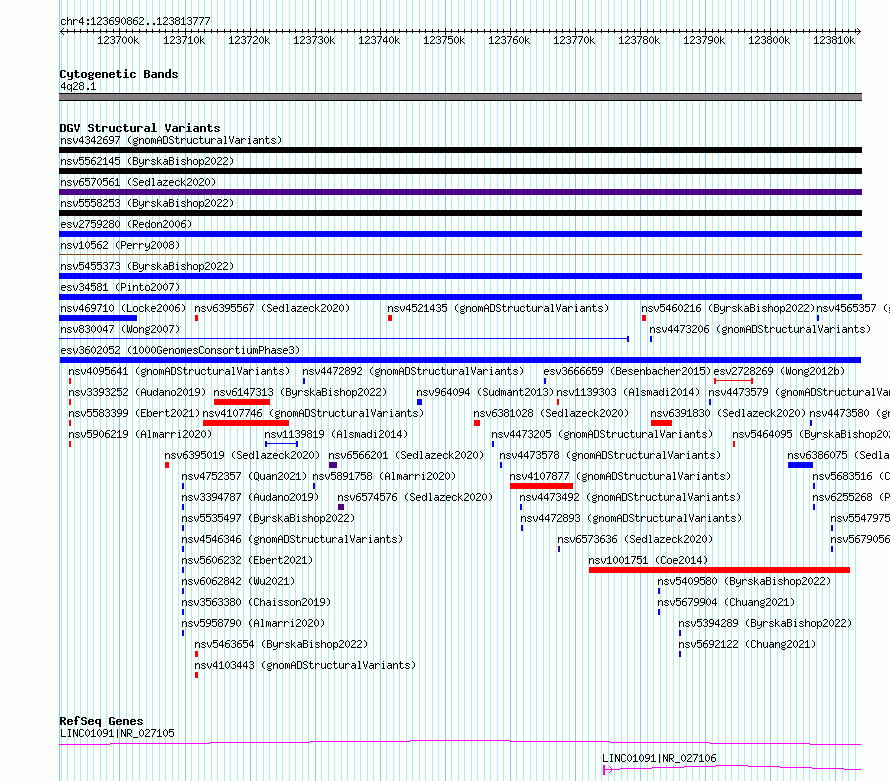
Task: Select nsv6395019 (Sedlazeck2020) label
Action: point(242,455)
